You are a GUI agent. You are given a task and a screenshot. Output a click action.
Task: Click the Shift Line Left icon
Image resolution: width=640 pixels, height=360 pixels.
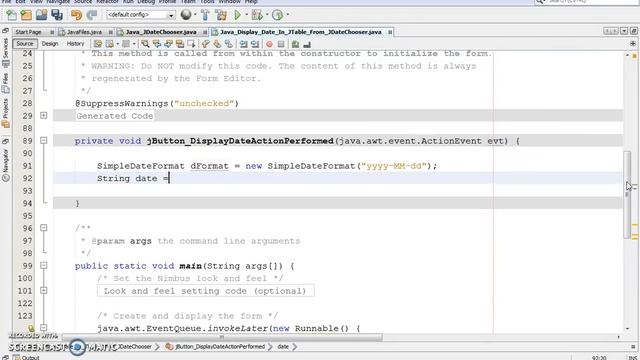pos(244,44)
